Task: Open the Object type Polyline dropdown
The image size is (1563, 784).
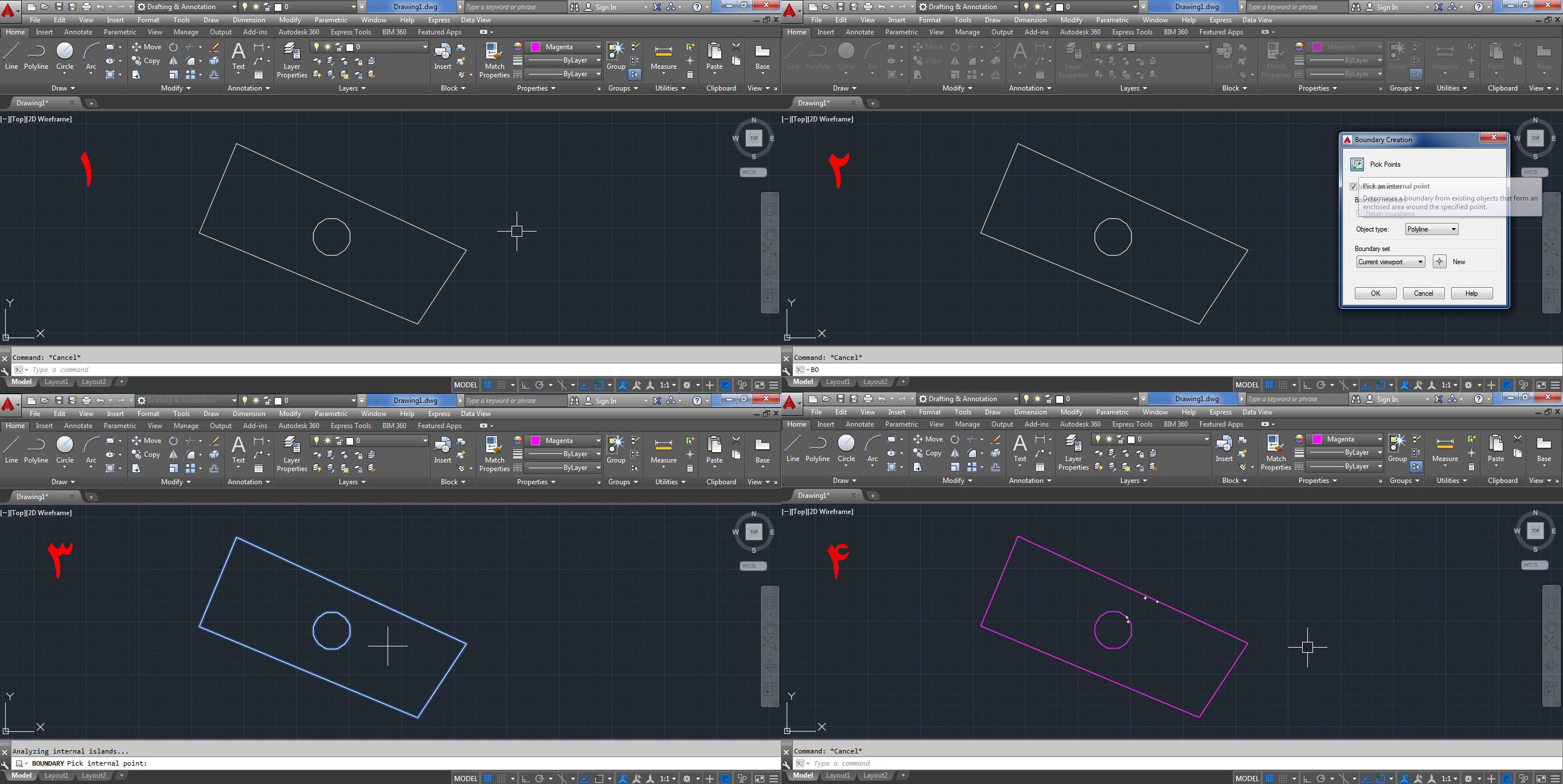Action: pos(1431,229)
